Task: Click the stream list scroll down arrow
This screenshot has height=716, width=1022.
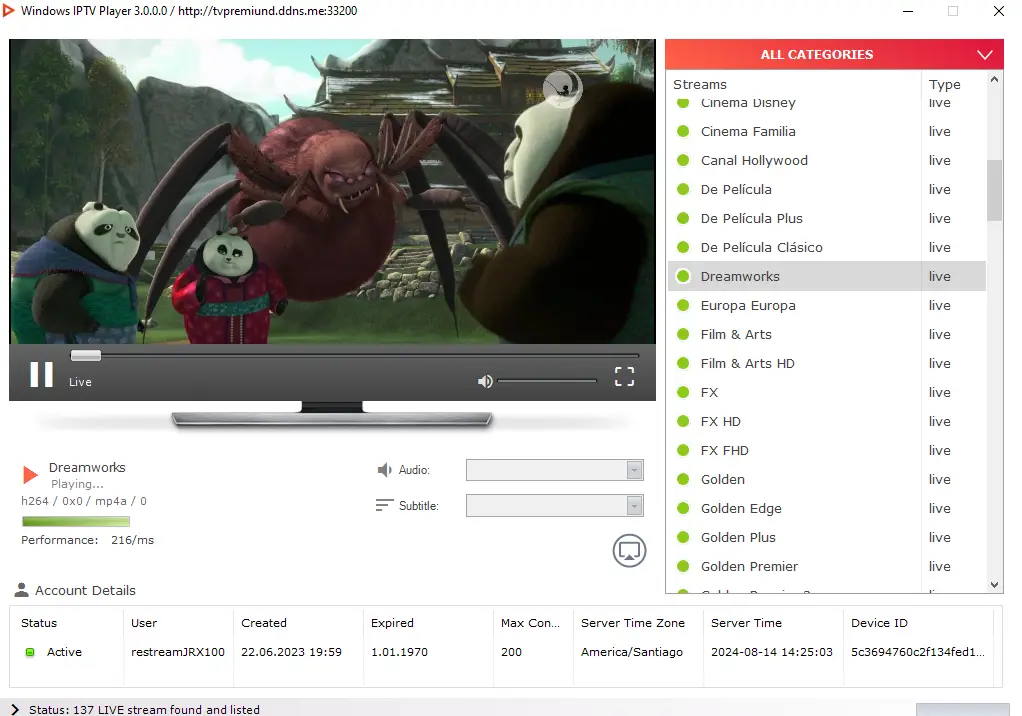Action: pyautogui.click(x=994, y=584)
